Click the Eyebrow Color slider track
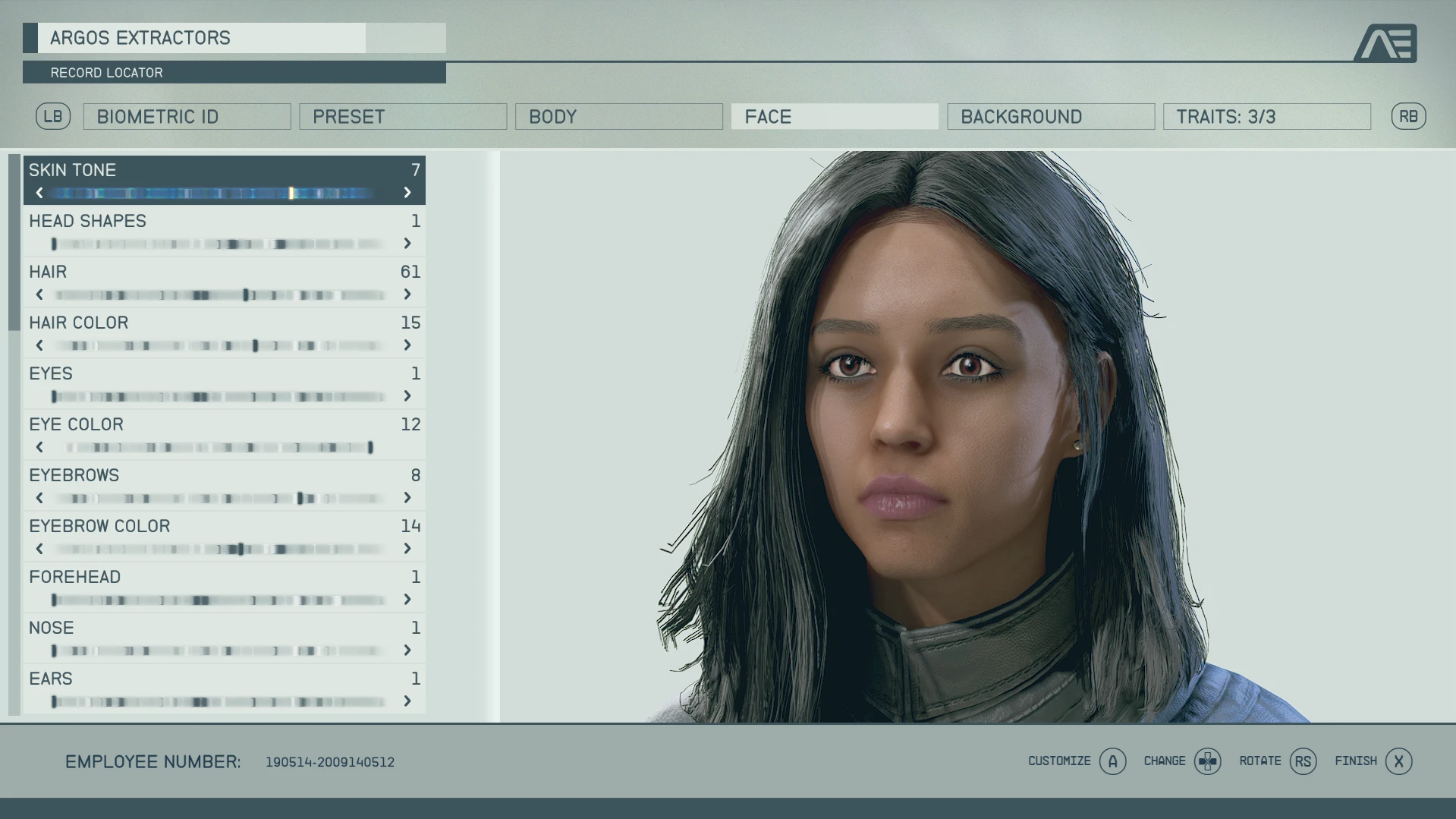 220,549
